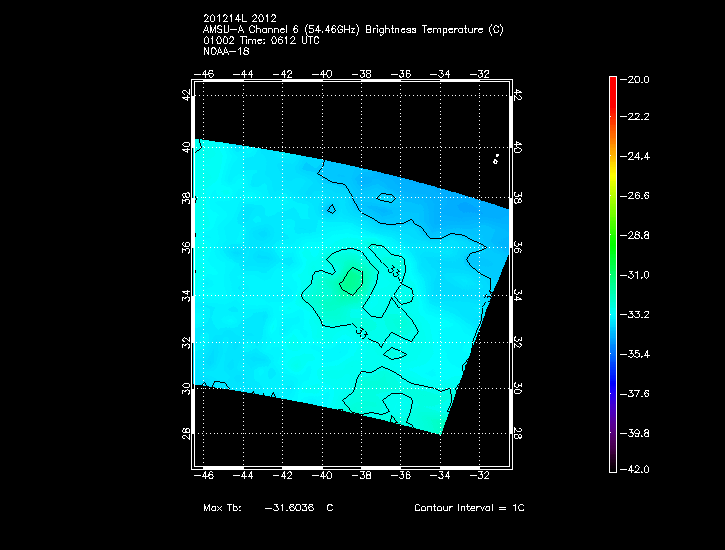Click the -46 longitude label on top axis
725x550 pixels.
[x=206, y=73]
